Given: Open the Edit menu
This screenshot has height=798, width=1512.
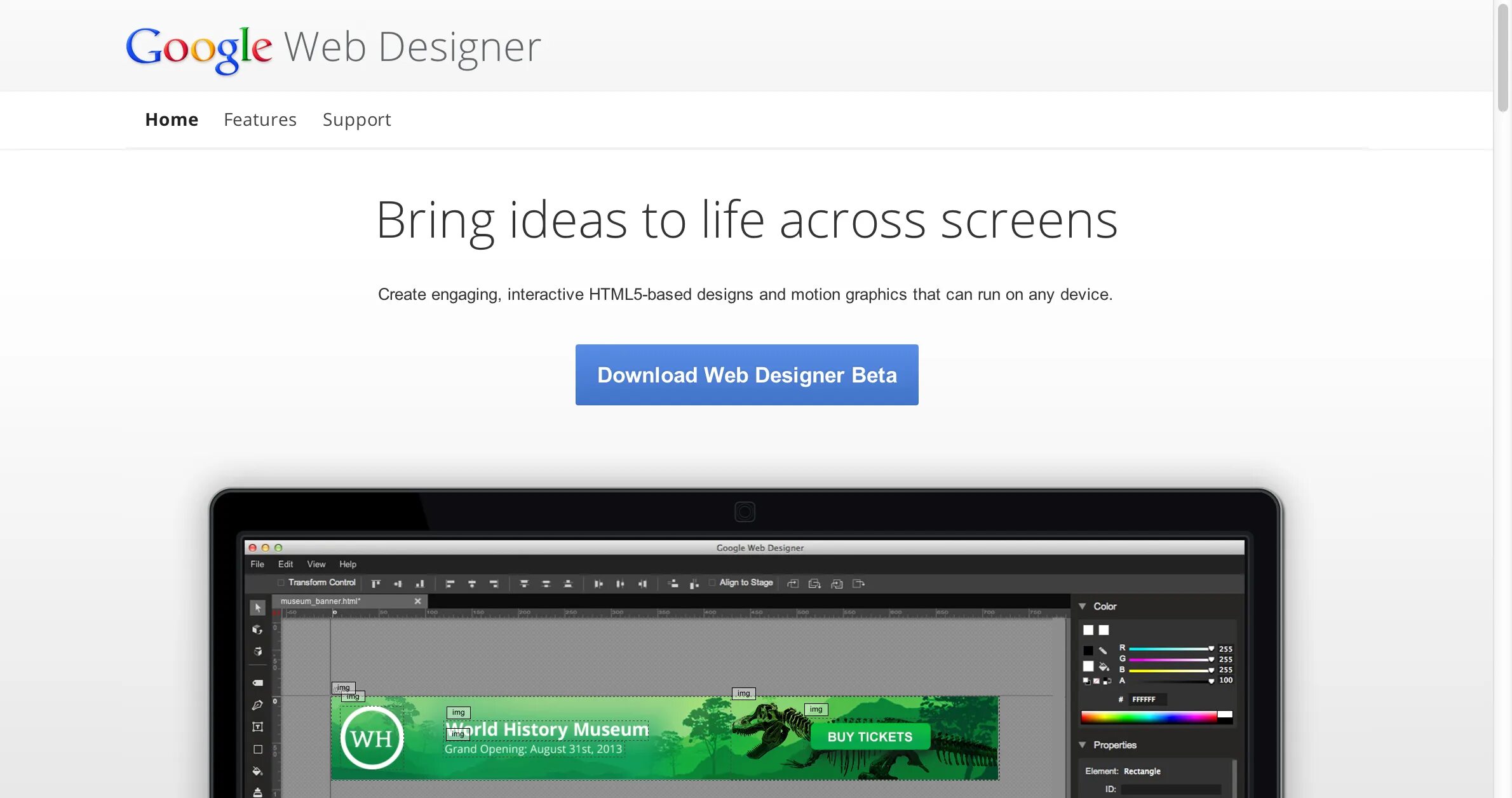Looking at the screenshot, I should (285, 564).
